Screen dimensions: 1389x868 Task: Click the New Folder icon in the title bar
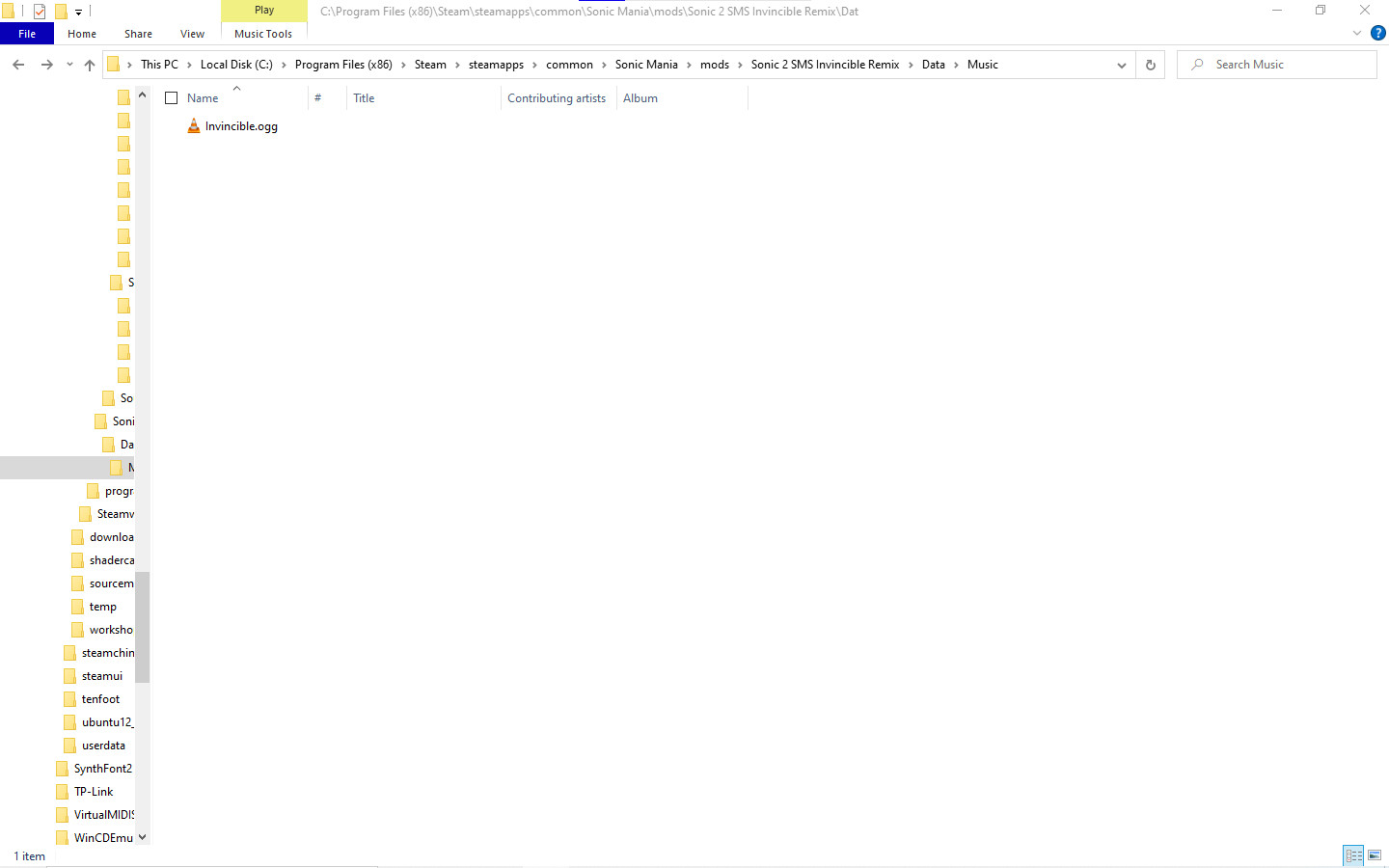[x=60, y=12]
